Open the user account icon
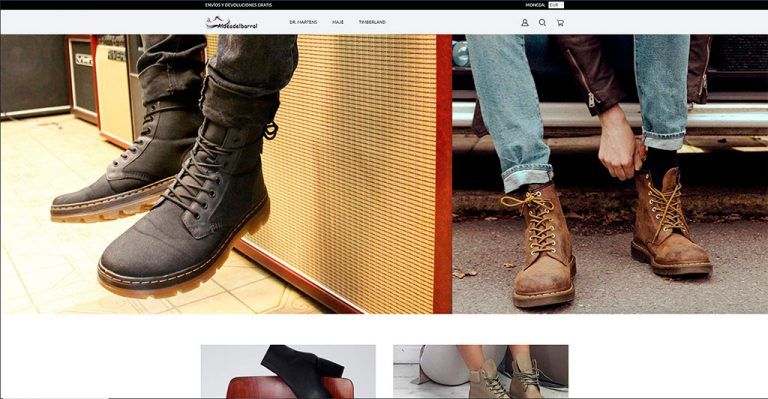This screenshot has width=768, height=399. coord(525,23)
